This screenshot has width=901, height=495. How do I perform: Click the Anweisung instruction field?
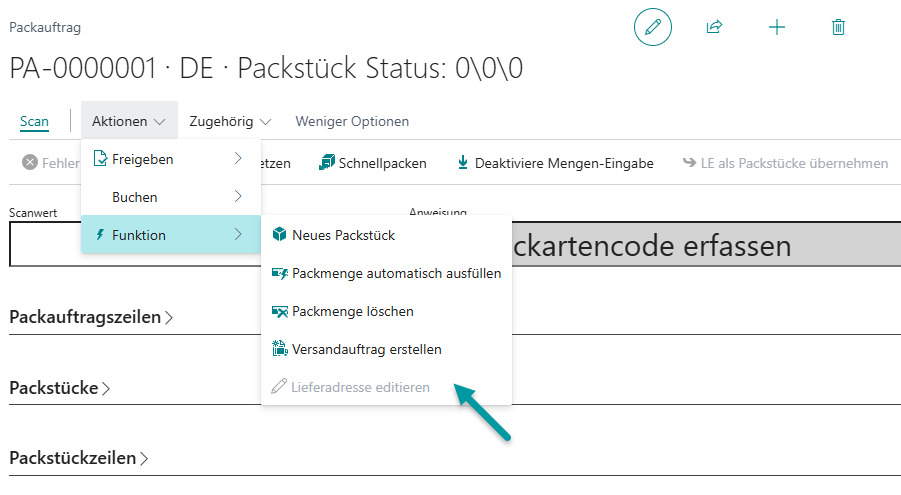(x=706, y=243)
